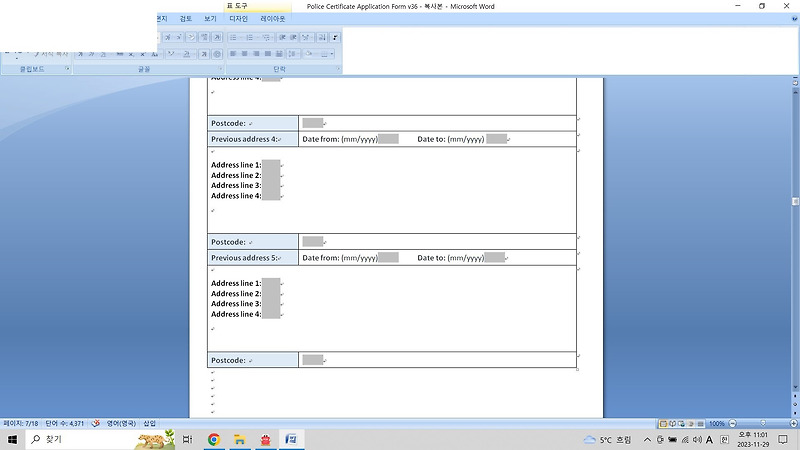Screen dimensions: 800x450
Task: Click the multilevel list icon
Action: click(x=266, y=37)
